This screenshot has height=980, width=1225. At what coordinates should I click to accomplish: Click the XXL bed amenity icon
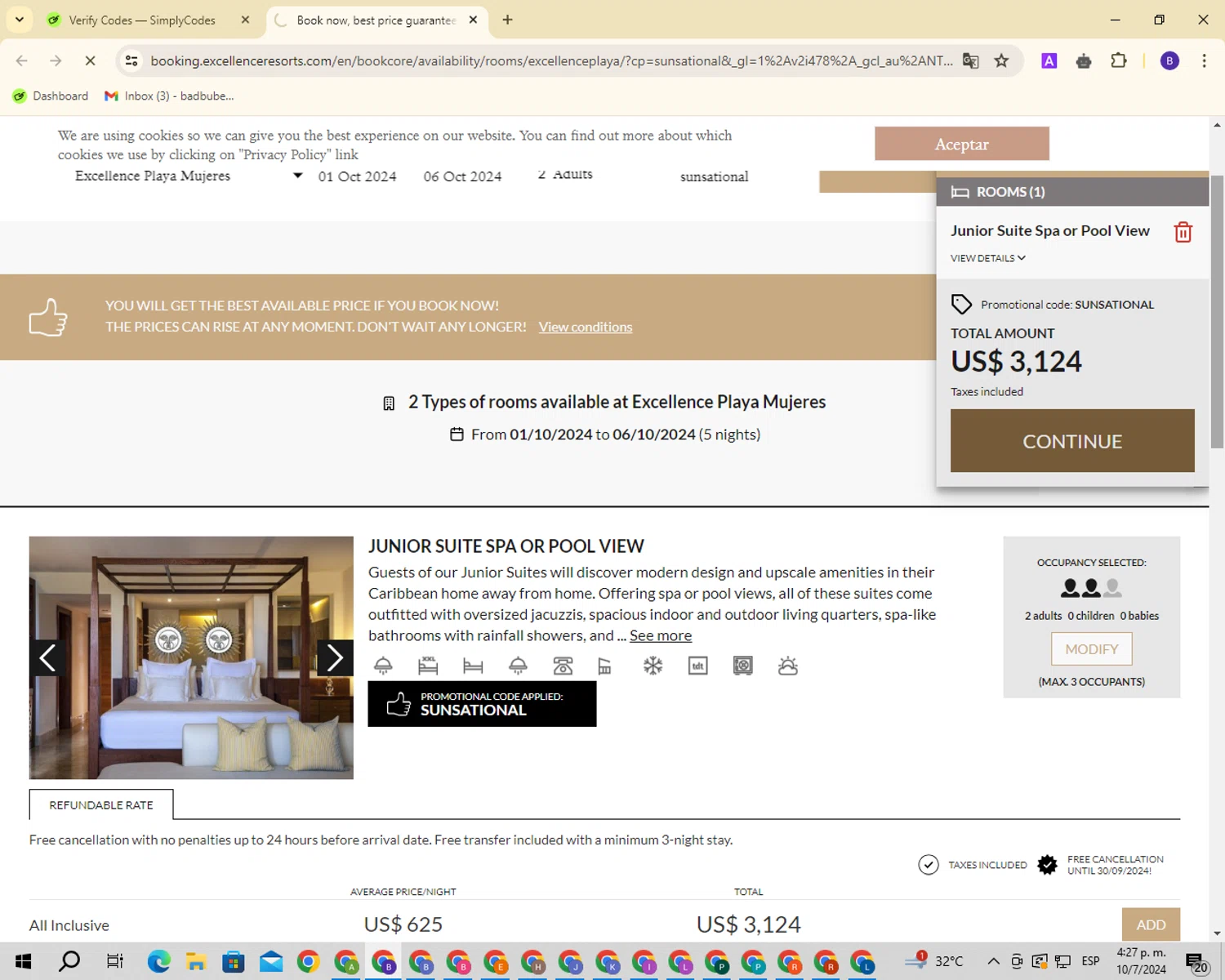[x=428, y=666]
